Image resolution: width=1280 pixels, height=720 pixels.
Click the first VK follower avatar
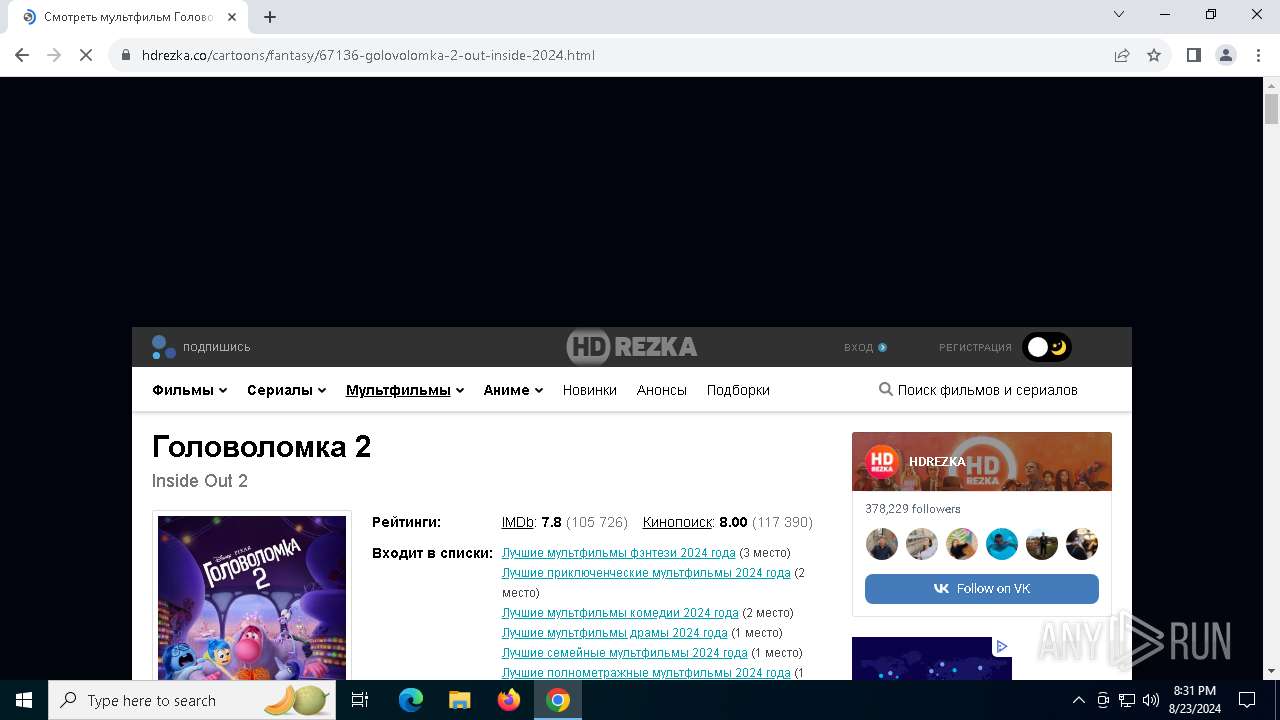[882, 544]
